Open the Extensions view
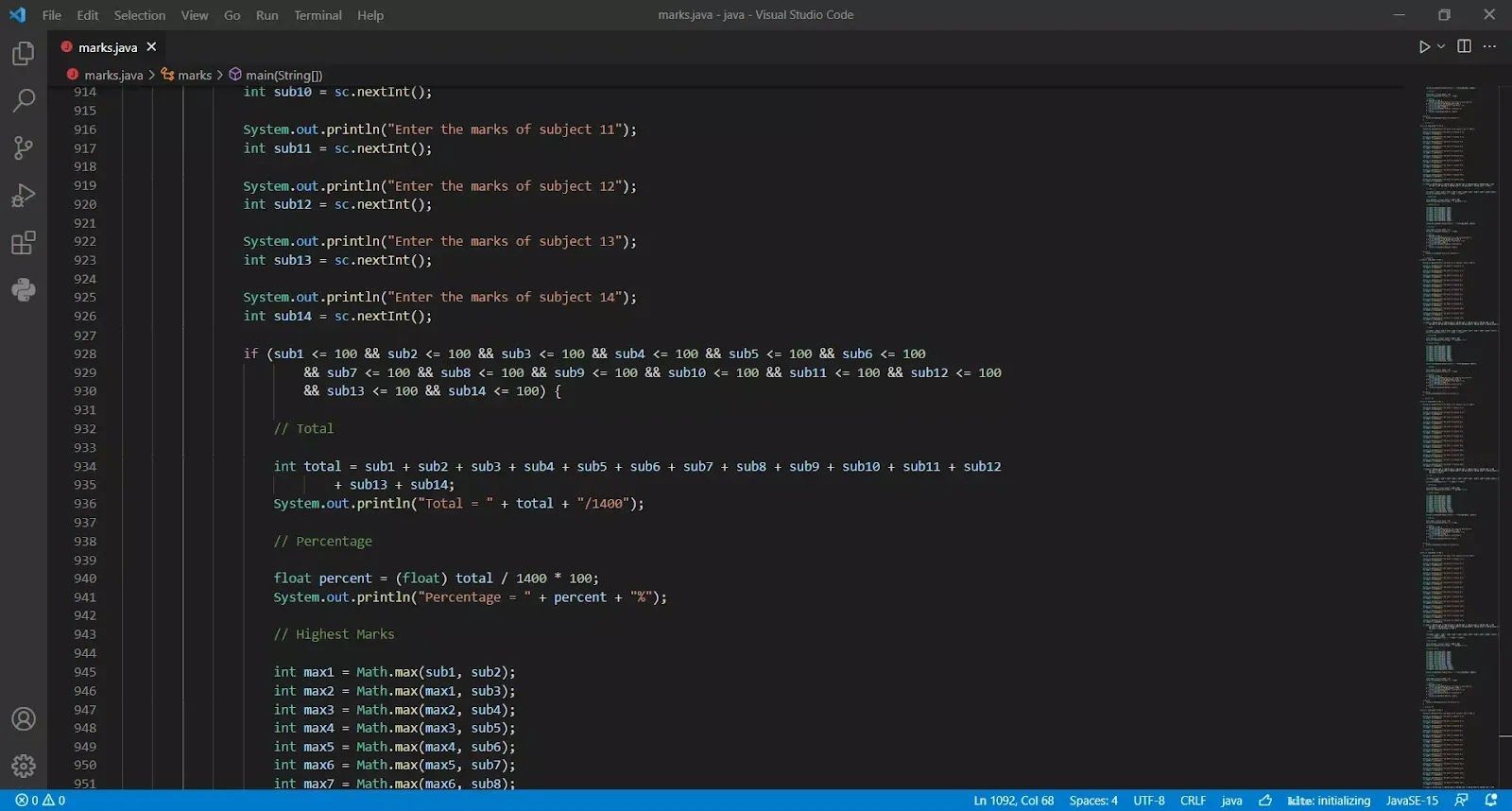 (x=24, y=243)
